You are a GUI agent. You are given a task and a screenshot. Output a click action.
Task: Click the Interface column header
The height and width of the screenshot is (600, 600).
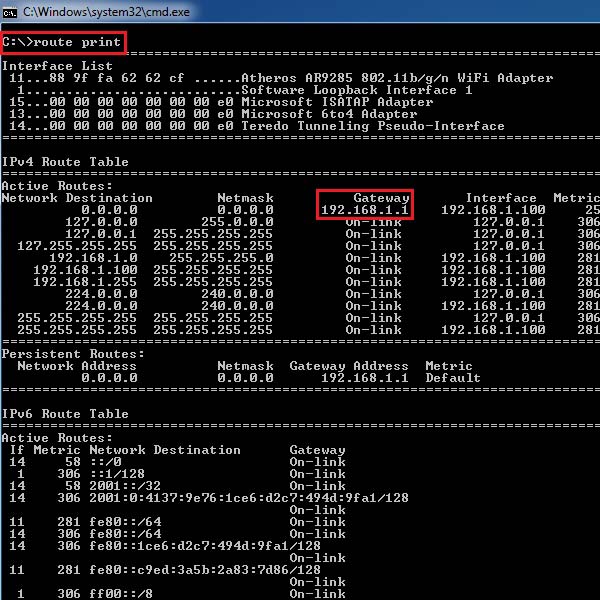point(501,198)
